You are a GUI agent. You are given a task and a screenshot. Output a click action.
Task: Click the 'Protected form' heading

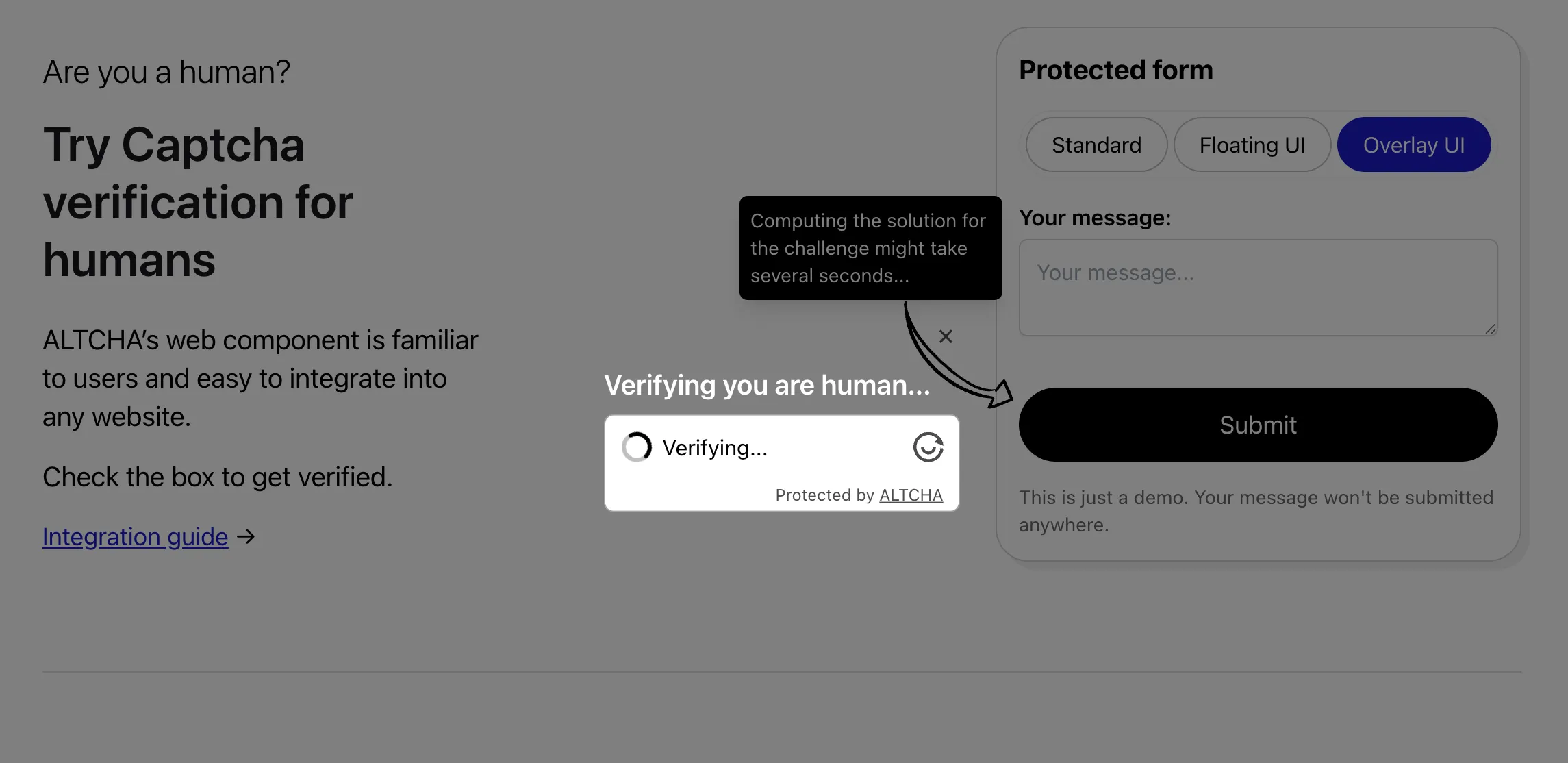click(1115, 70)
